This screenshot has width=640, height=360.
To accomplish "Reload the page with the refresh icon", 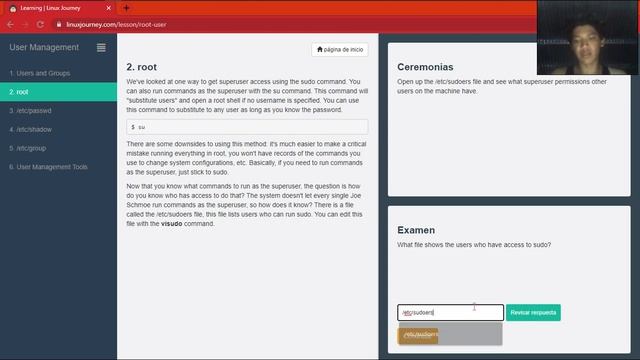I will [x=40, y=24].
